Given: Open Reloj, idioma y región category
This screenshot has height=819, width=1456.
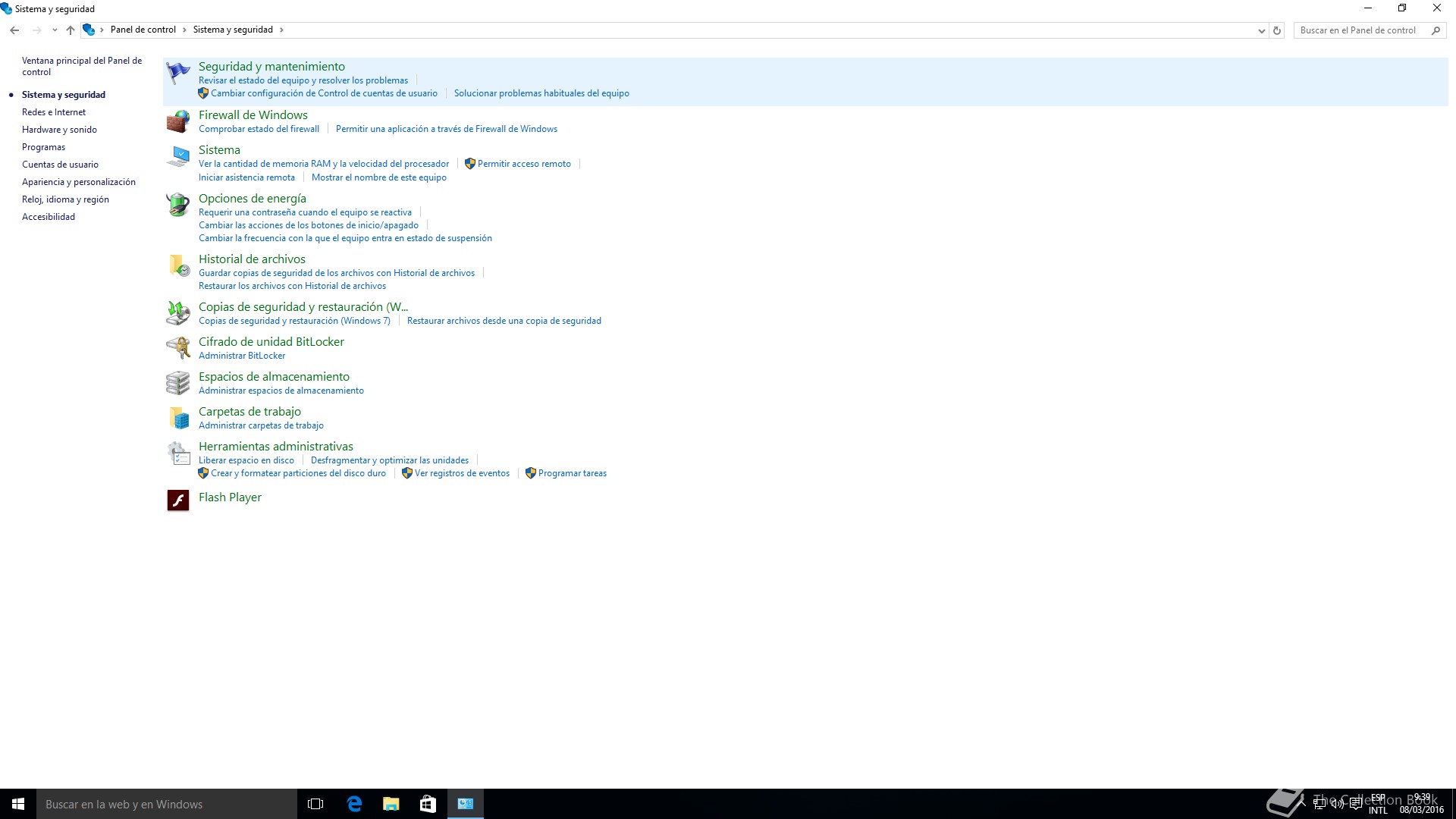Looking at the screenshot, I should pyautogui.click(x=65, y=199).
